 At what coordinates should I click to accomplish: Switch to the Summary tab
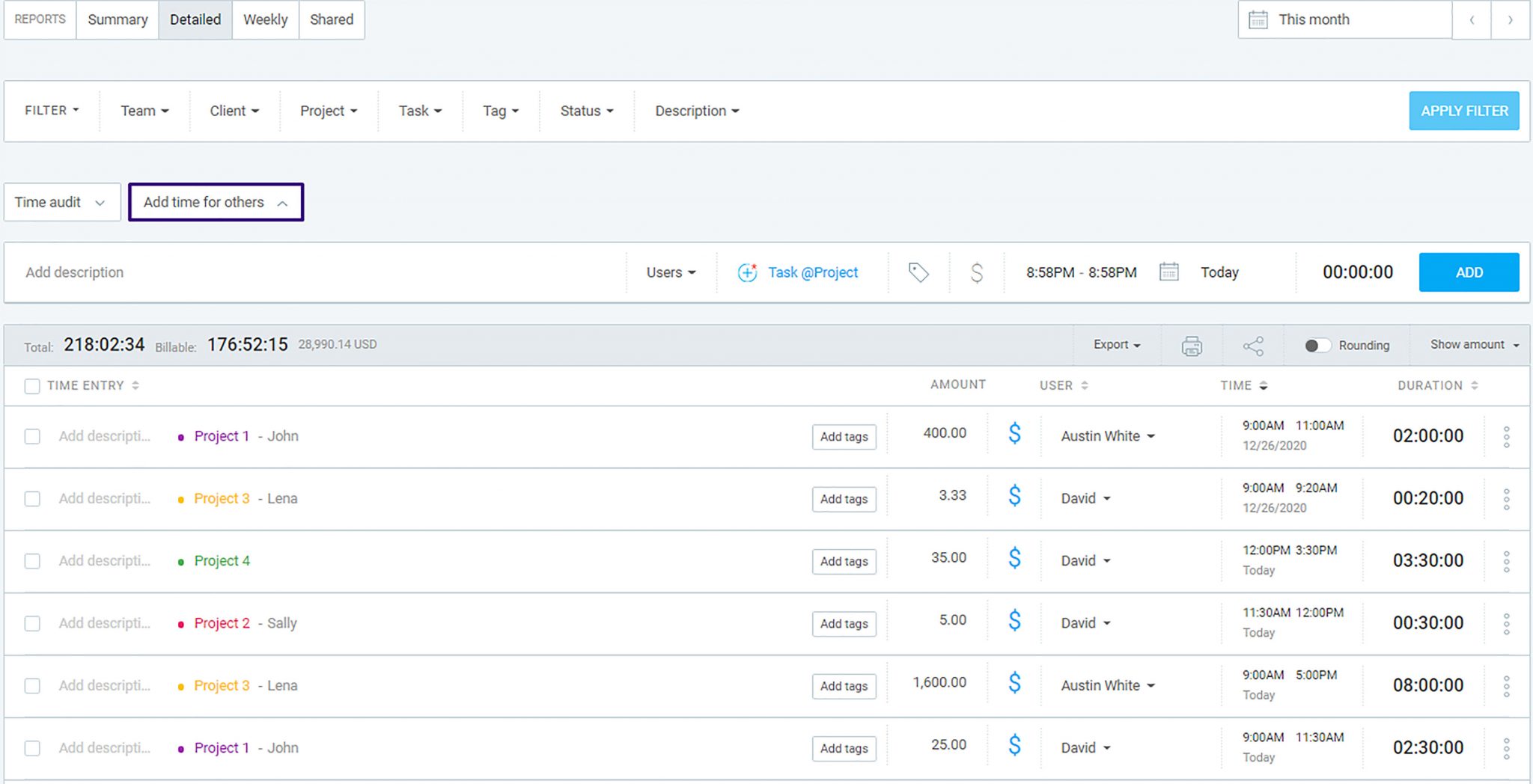[118, 19]
